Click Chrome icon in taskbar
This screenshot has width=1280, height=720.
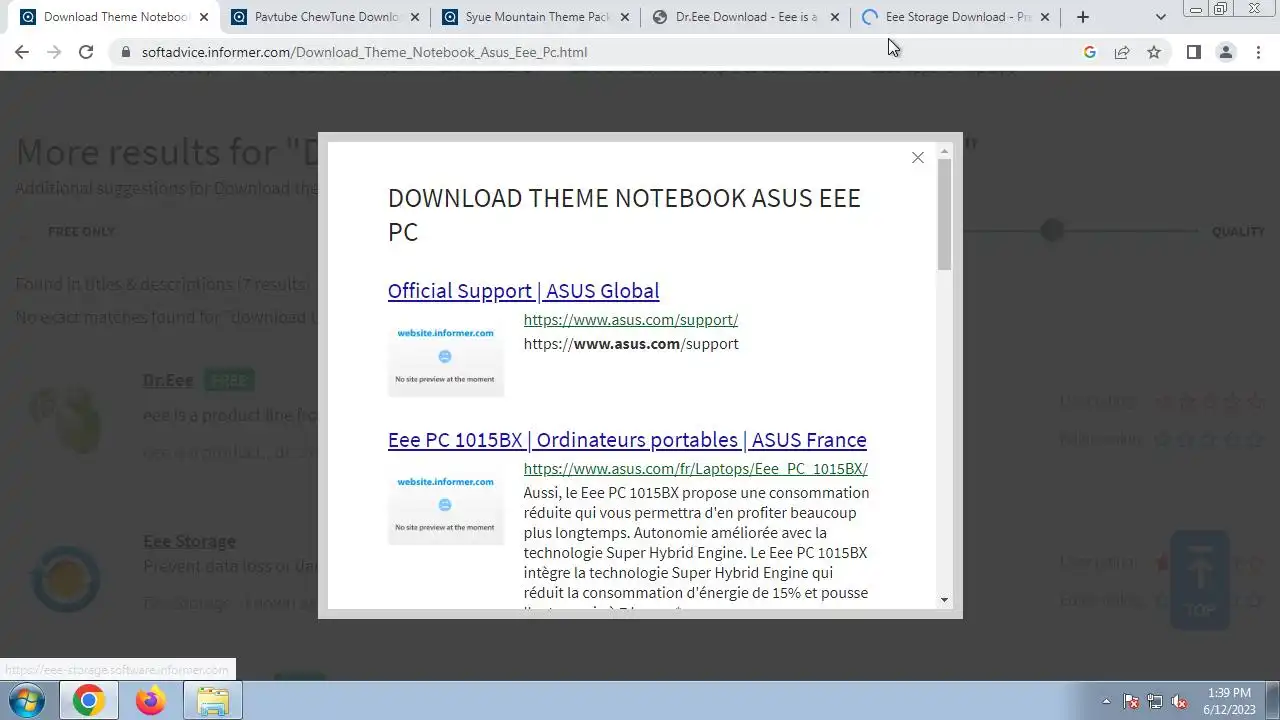[x=88, y=701]
